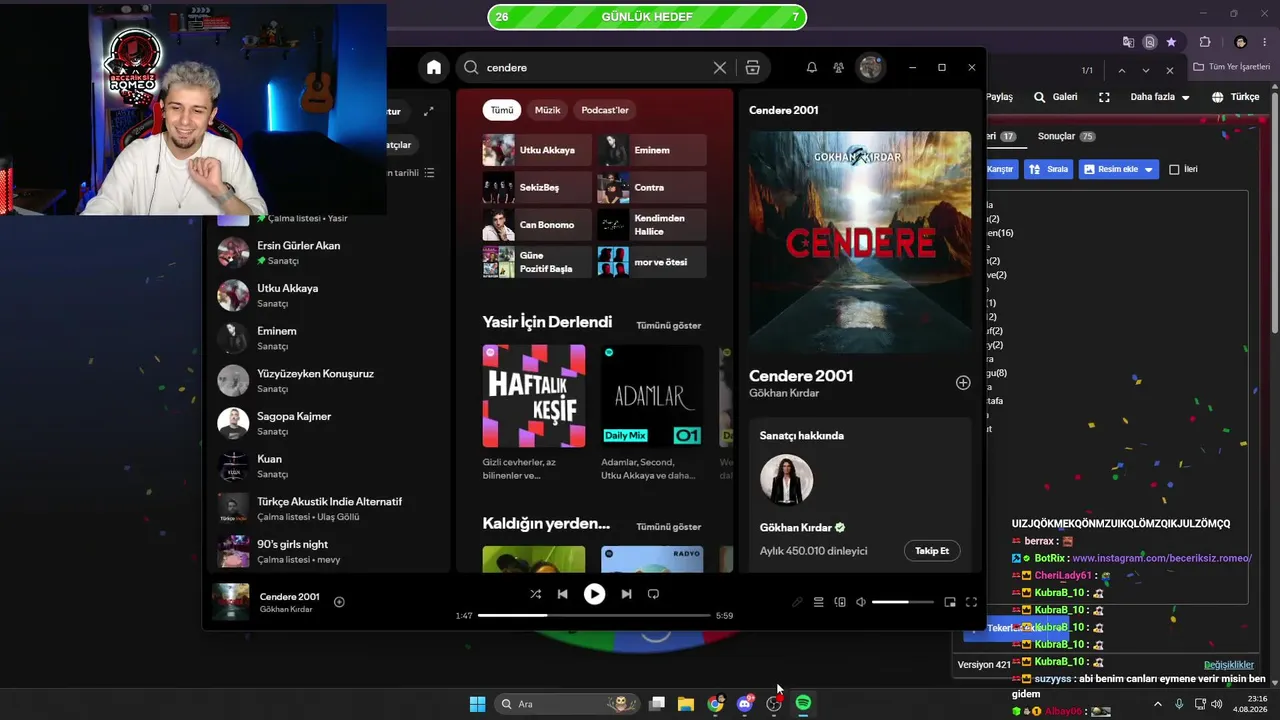Mute the Spotify volume speaker icon

click(x=861, y=602)
